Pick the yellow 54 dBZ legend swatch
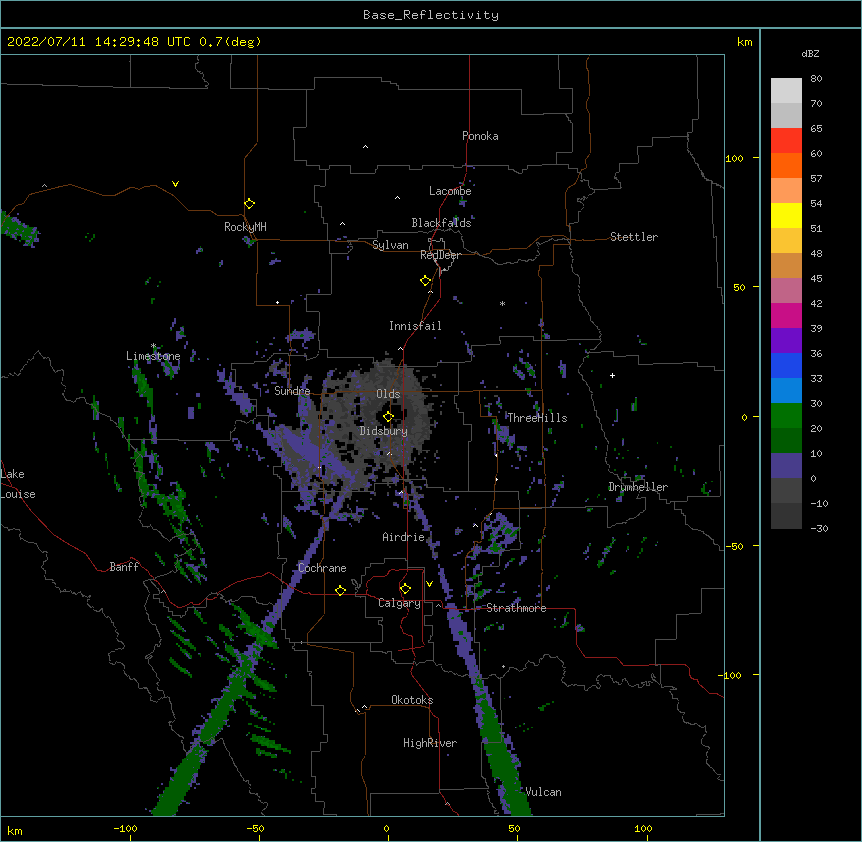This screenshot has width=862, height=842. pyautogui.click(x=786, y=215)
